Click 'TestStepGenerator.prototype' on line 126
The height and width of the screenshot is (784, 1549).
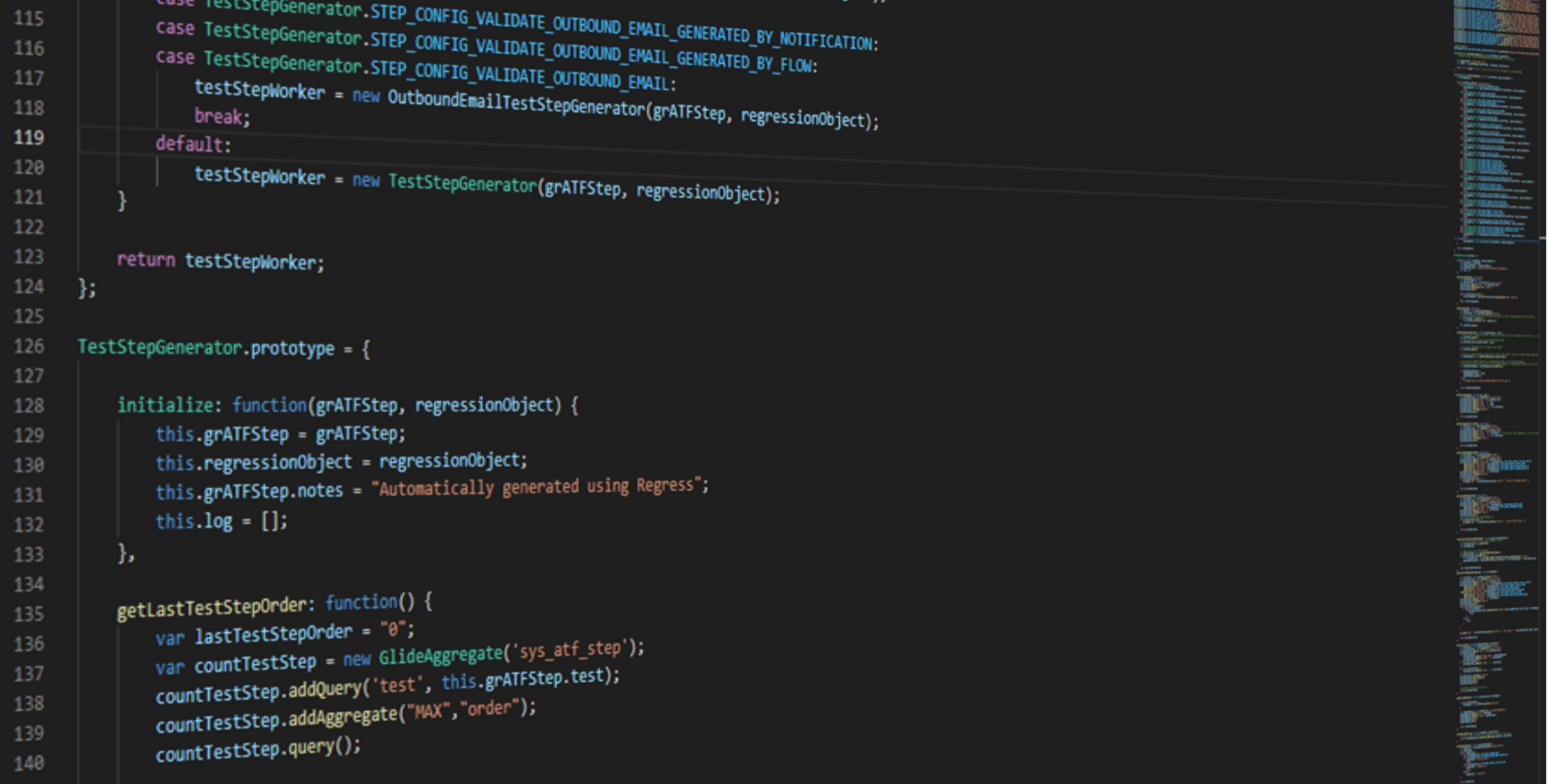click(206, 347)
